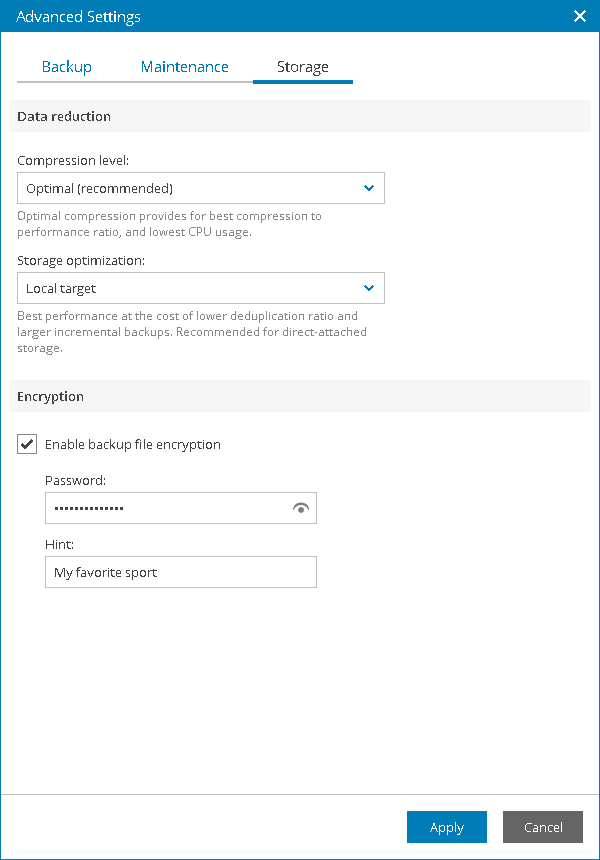Click the Encryption section header
Viewport: 600px width, 860px height.
pos(50,396)
